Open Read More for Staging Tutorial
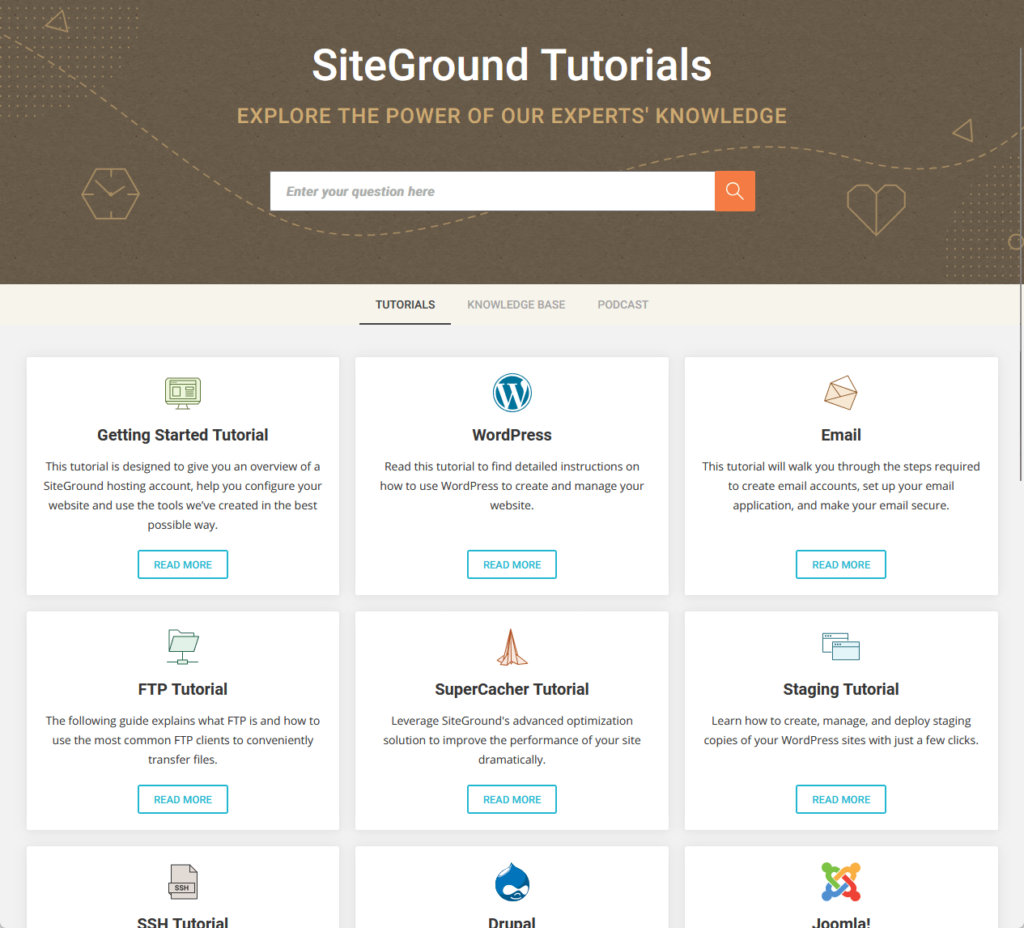 click(x=840, y=799)
